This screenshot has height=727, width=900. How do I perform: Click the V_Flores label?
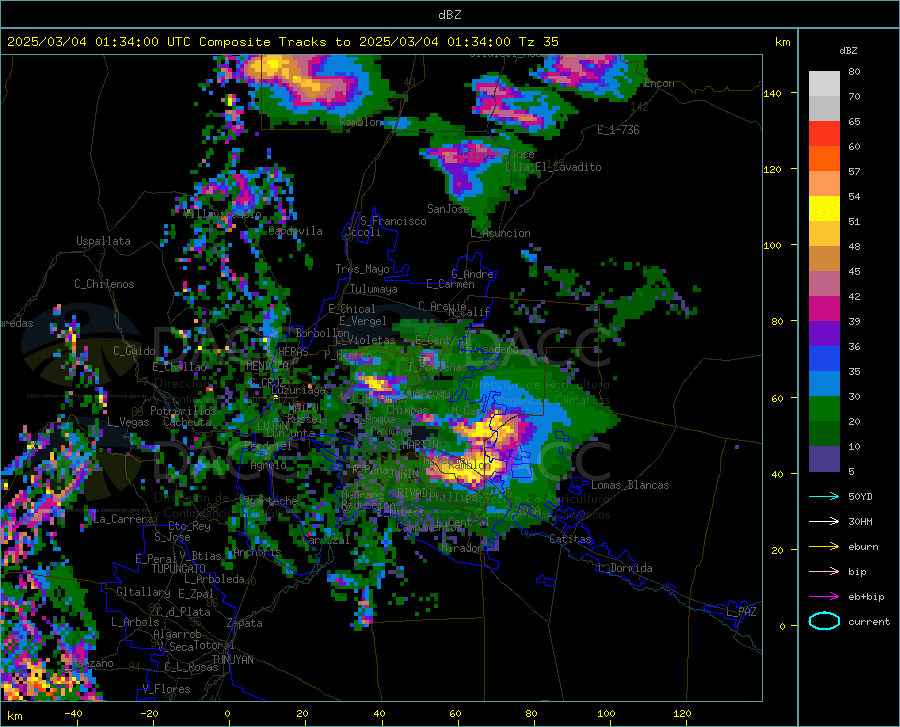(166, 689)
